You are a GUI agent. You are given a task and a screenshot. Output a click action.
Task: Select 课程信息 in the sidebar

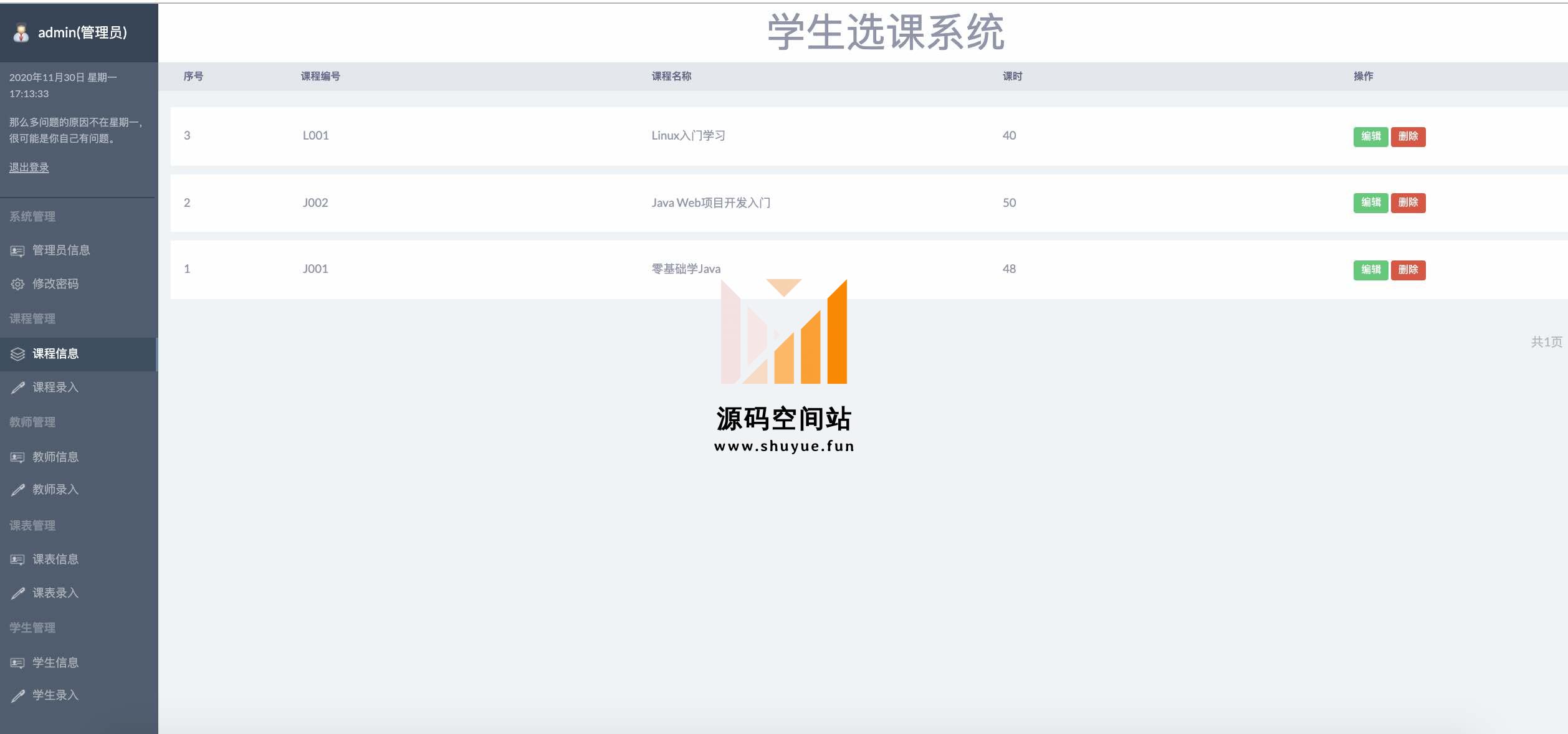79,354
